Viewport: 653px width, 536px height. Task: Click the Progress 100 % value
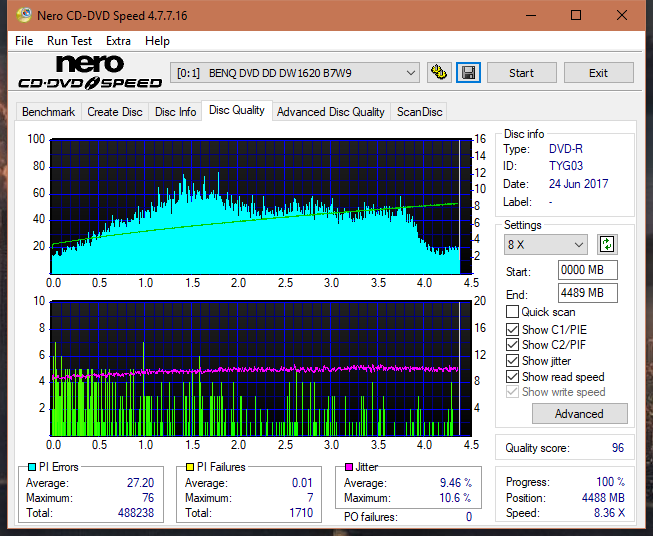[x=611, y=482]
